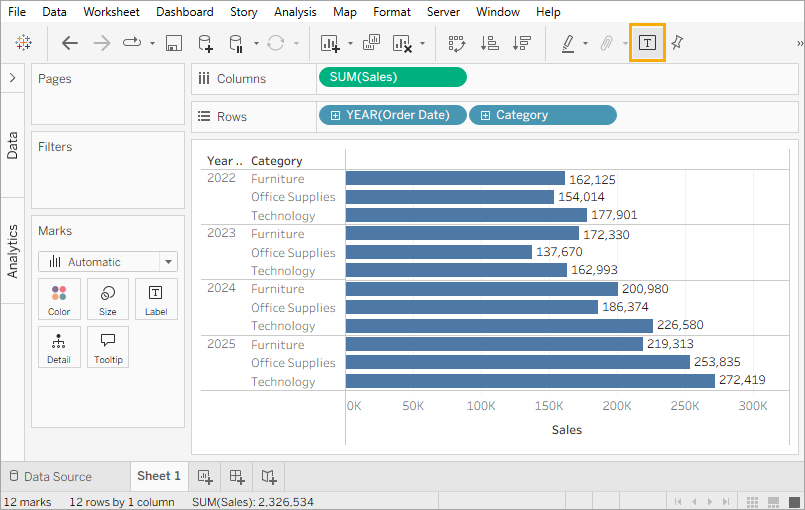Sort bars ascending via toolbar icon
The image size is (805, 510).
tap(489, 43)
